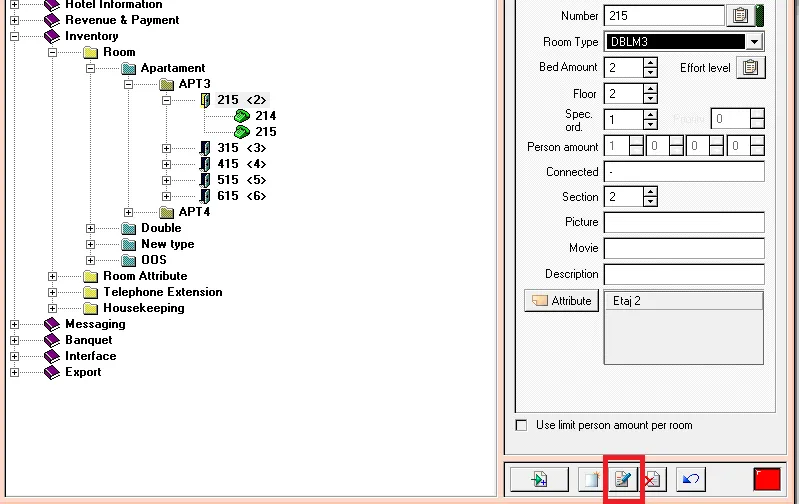This screenshot has height=504, width=799.
Task: Click the Revenue & Payment book icon
Action: 52,20
